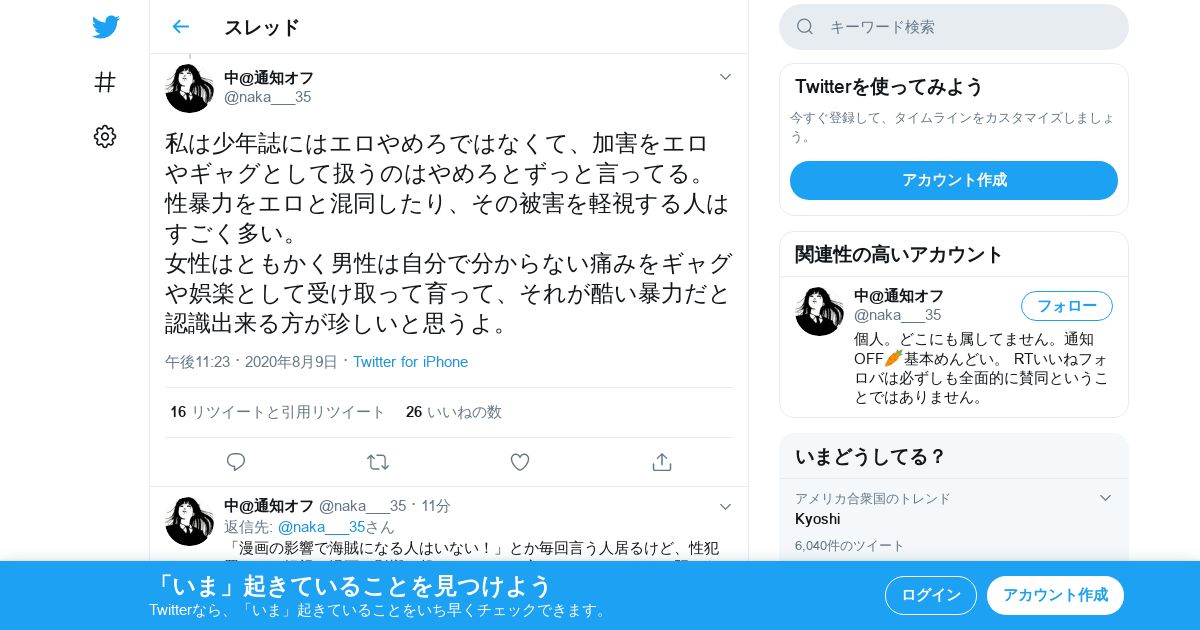
Task: Click the retweet icon under the tweet
Action: tap(378, 462)
